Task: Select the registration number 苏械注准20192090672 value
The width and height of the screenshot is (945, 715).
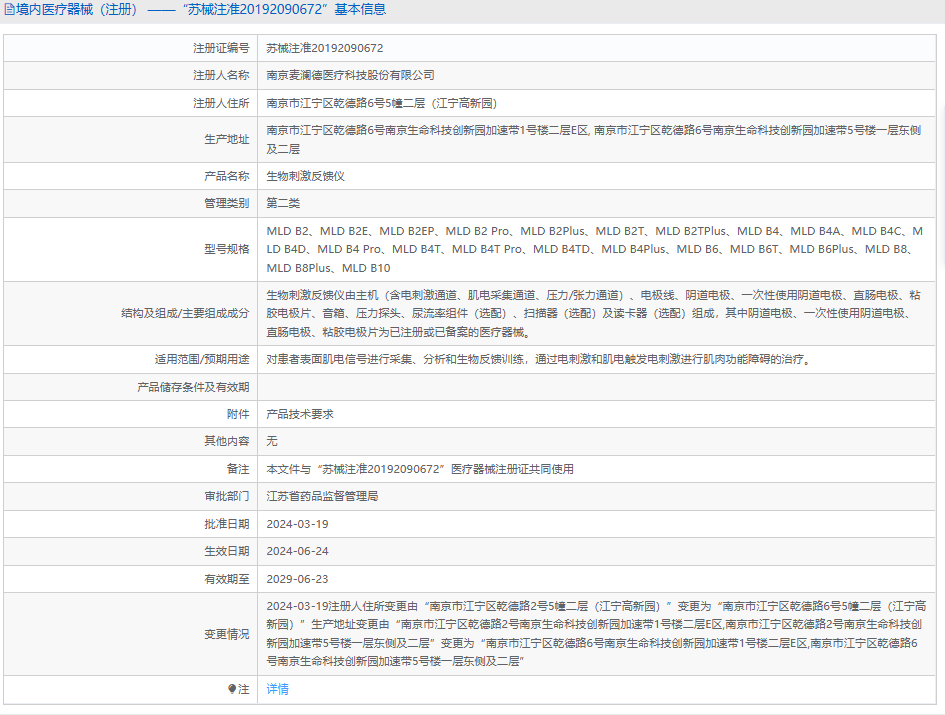Action: [x=325, y=48]
